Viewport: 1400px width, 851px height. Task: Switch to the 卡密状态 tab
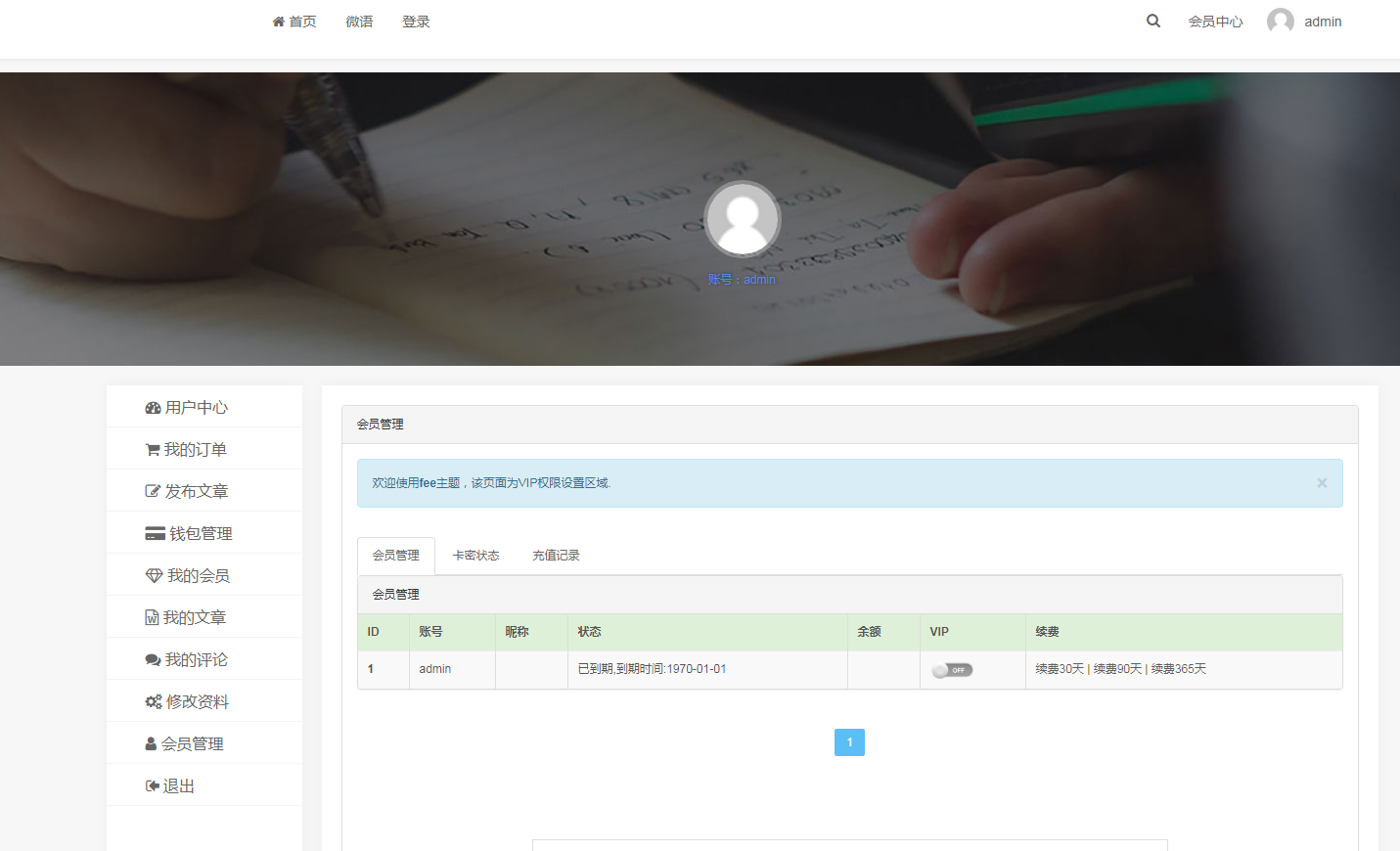[475, 556]
